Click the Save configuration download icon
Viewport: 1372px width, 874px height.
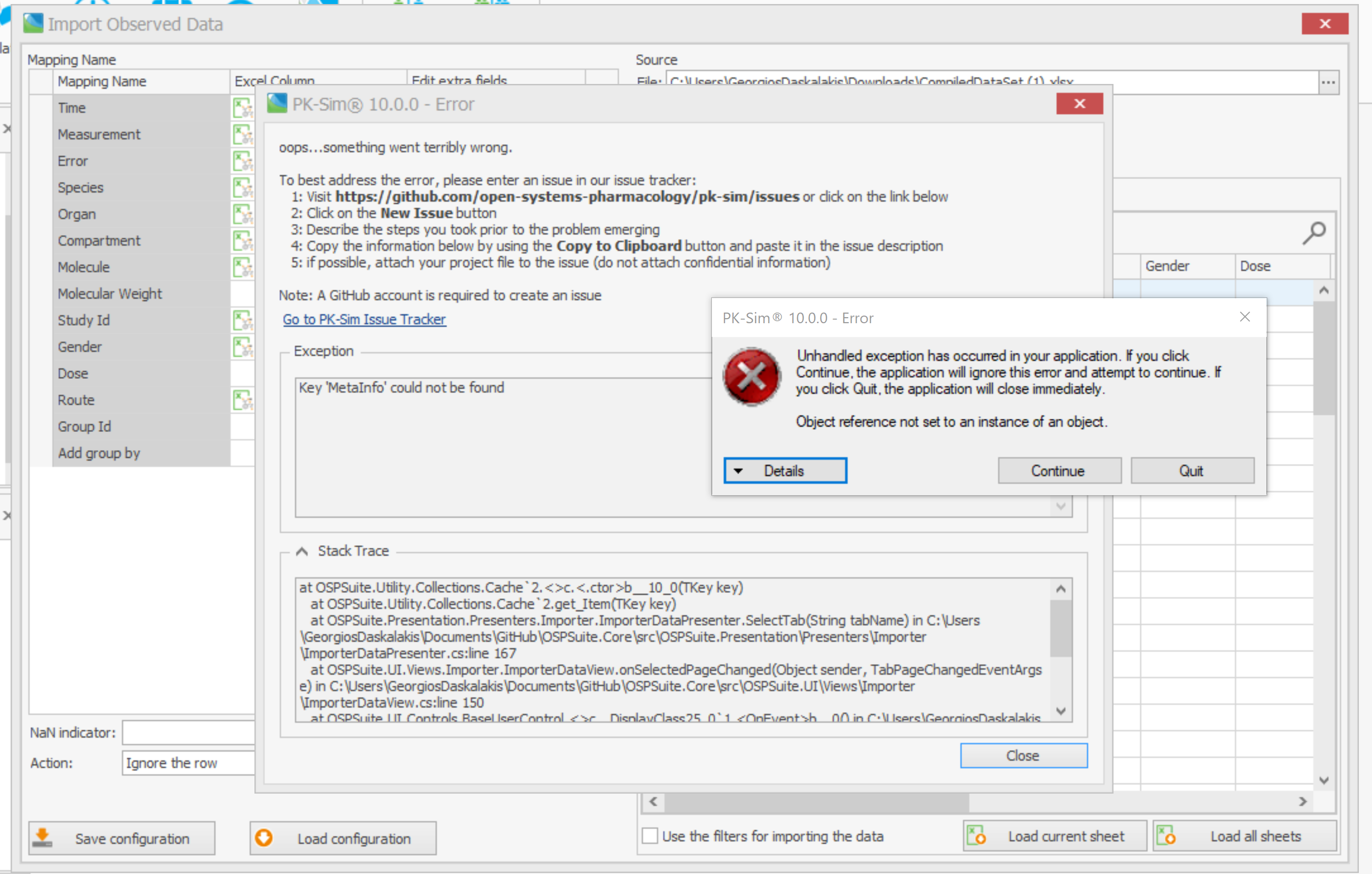pyautogui.click(x=42, y=837)
